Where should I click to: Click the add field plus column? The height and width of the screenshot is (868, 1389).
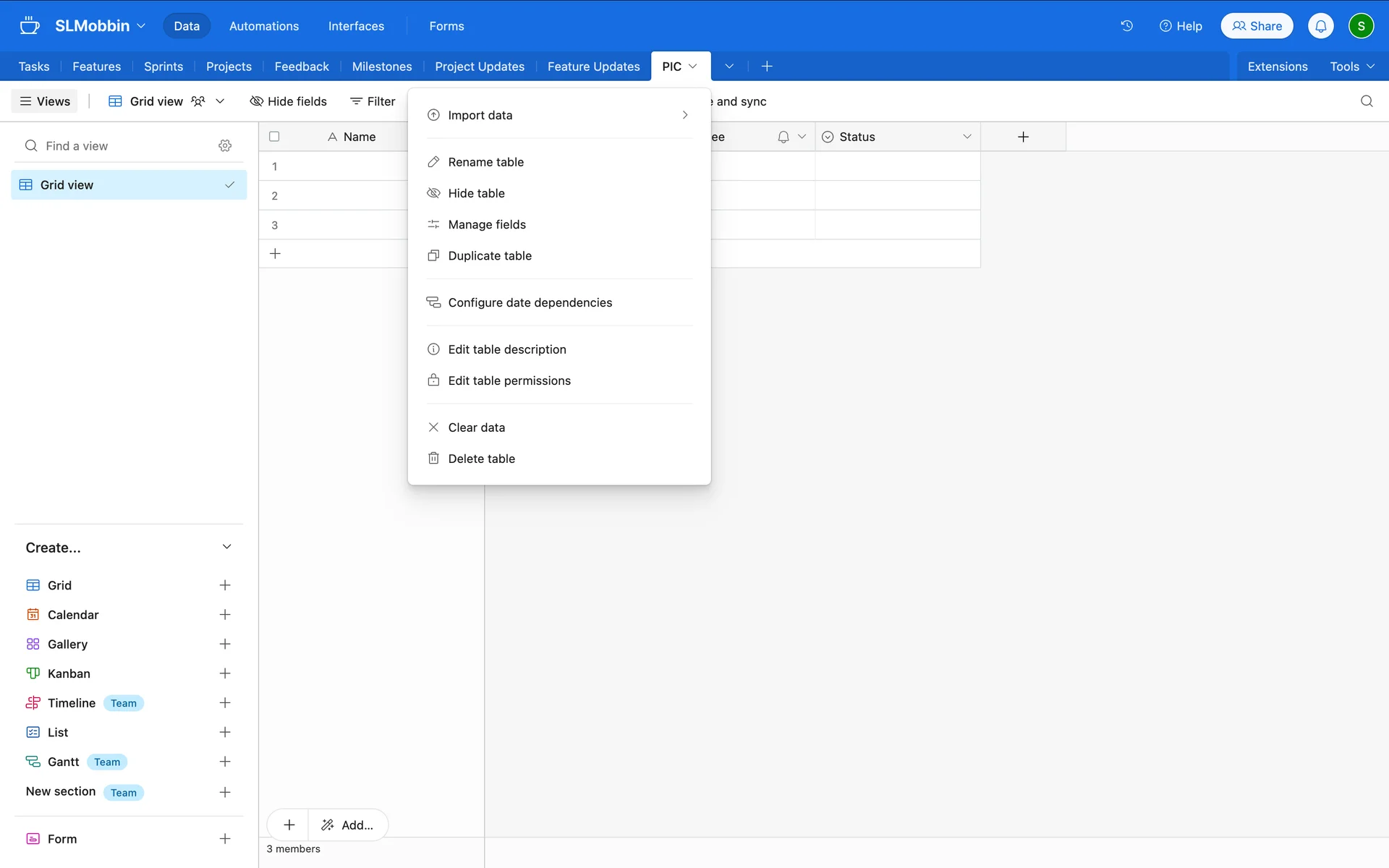pyautogui.click(x=1023, y=137)
